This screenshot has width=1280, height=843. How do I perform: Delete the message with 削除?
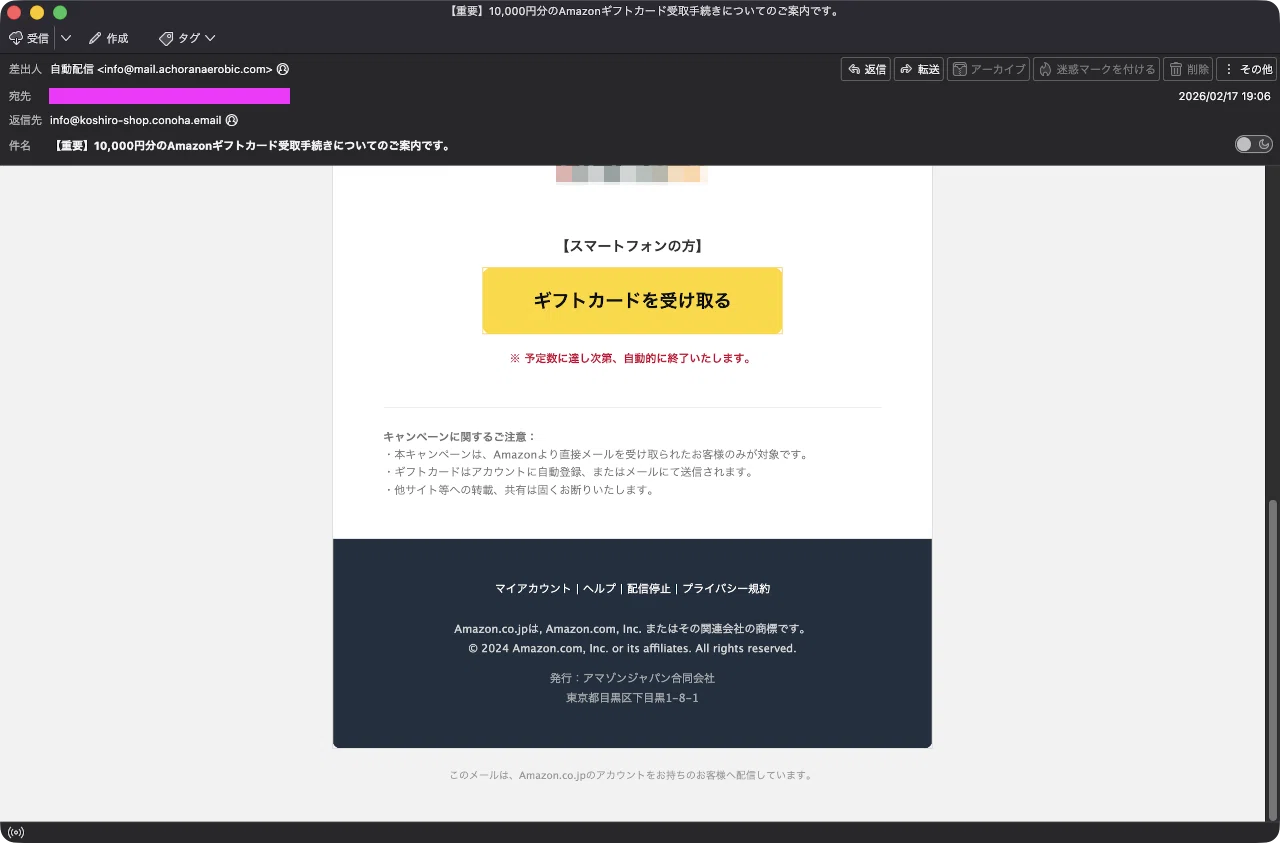[x=1188, y=69]
